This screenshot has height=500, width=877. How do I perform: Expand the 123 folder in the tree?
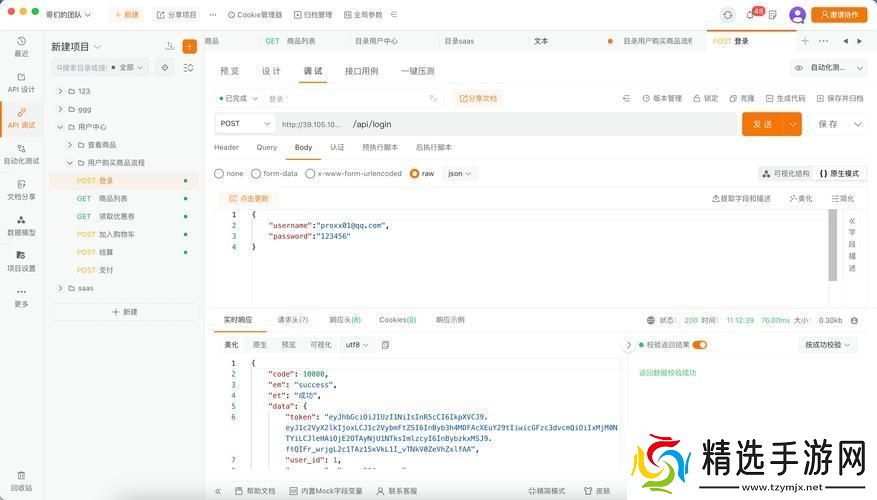[x=60, y=91]
